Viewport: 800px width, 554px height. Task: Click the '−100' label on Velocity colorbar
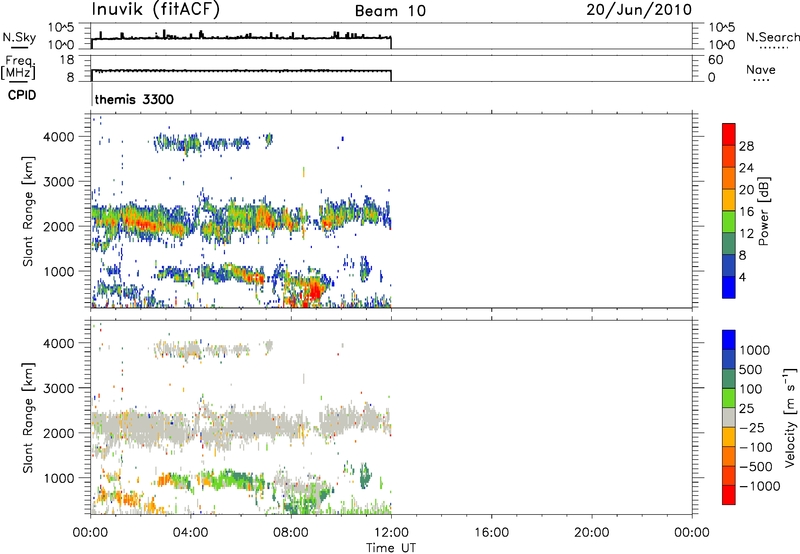pyautogui.click(x=757, y=447)
